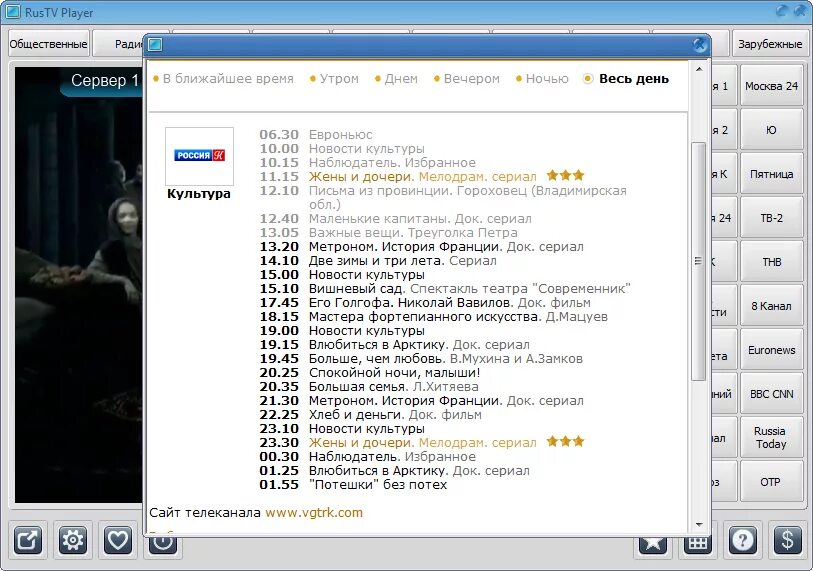This screenshot has height=571, width=813.
Task: Click Письма из провинции entry
Action: point(468,197)
